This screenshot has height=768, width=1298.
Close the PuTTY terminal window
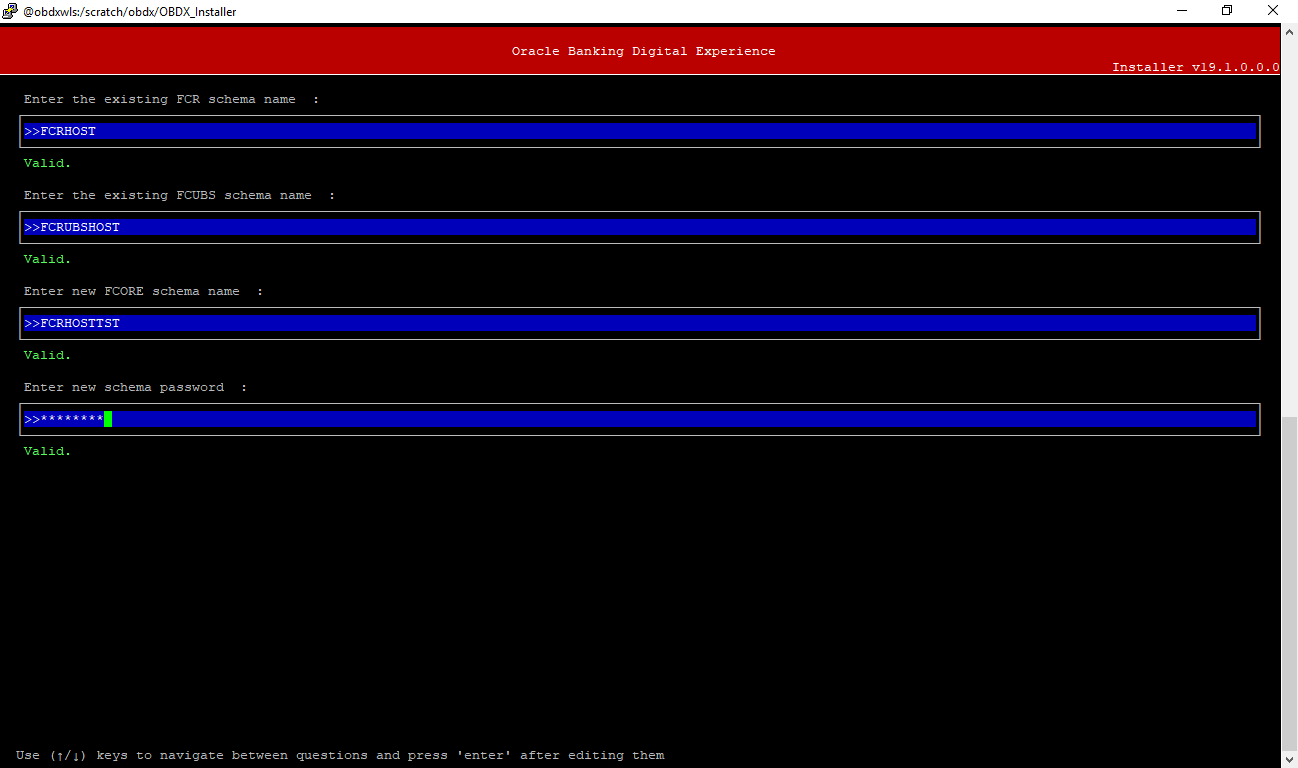pos(1273,11)
